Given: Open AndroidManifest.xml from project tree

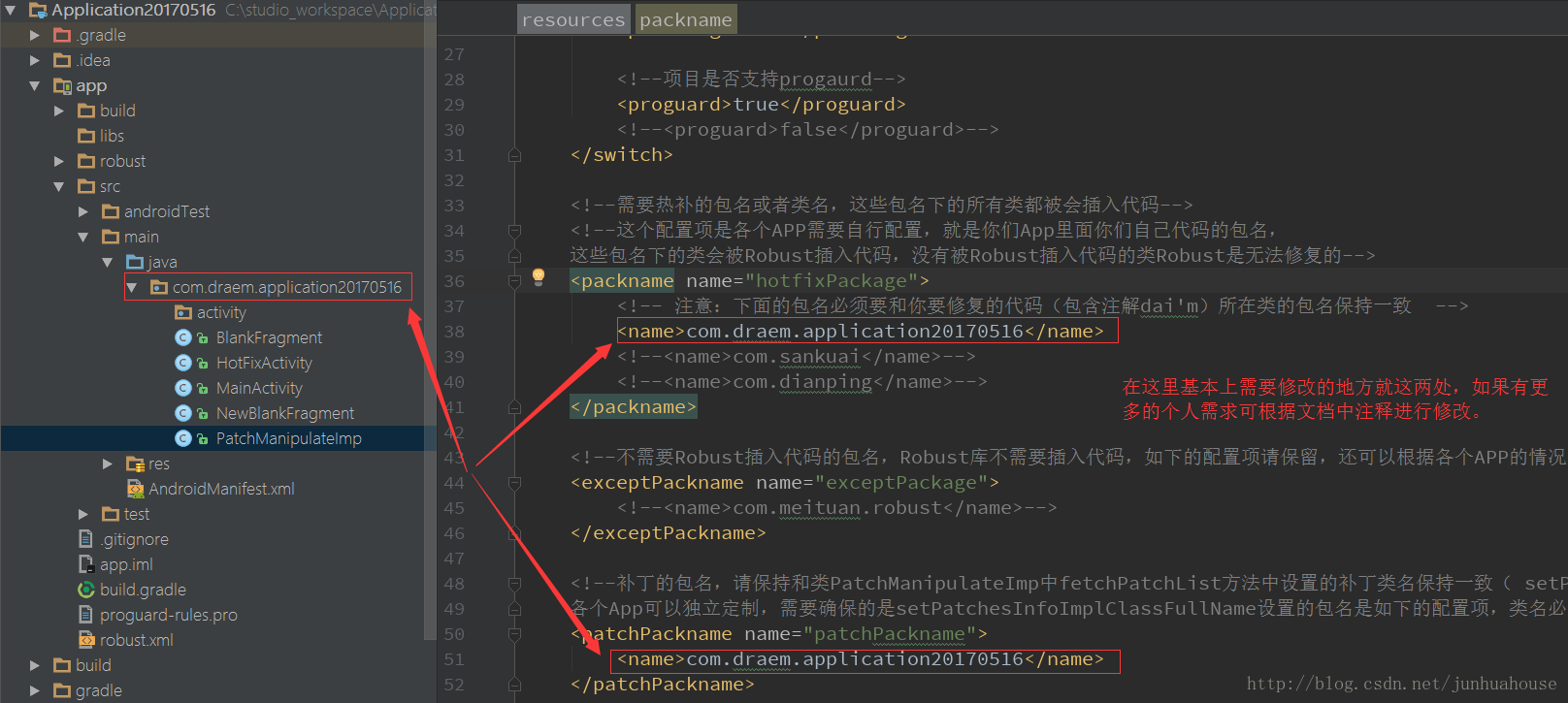Looking at the screenshot, I should [221, 489].
